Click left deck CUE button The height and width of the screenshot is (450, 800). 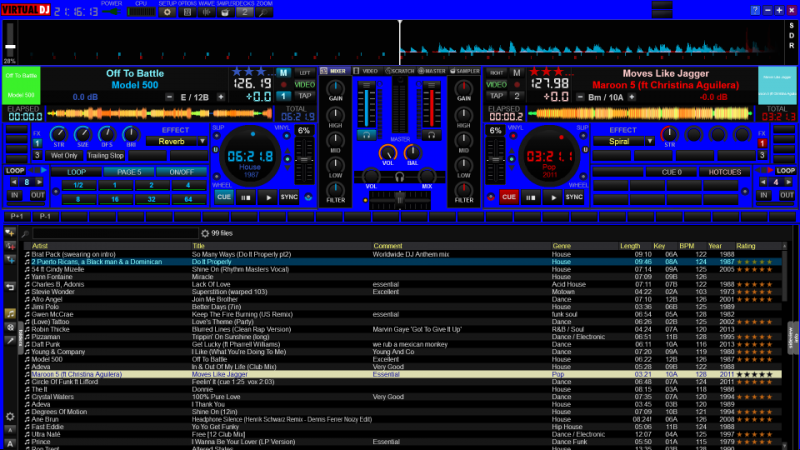223,197
